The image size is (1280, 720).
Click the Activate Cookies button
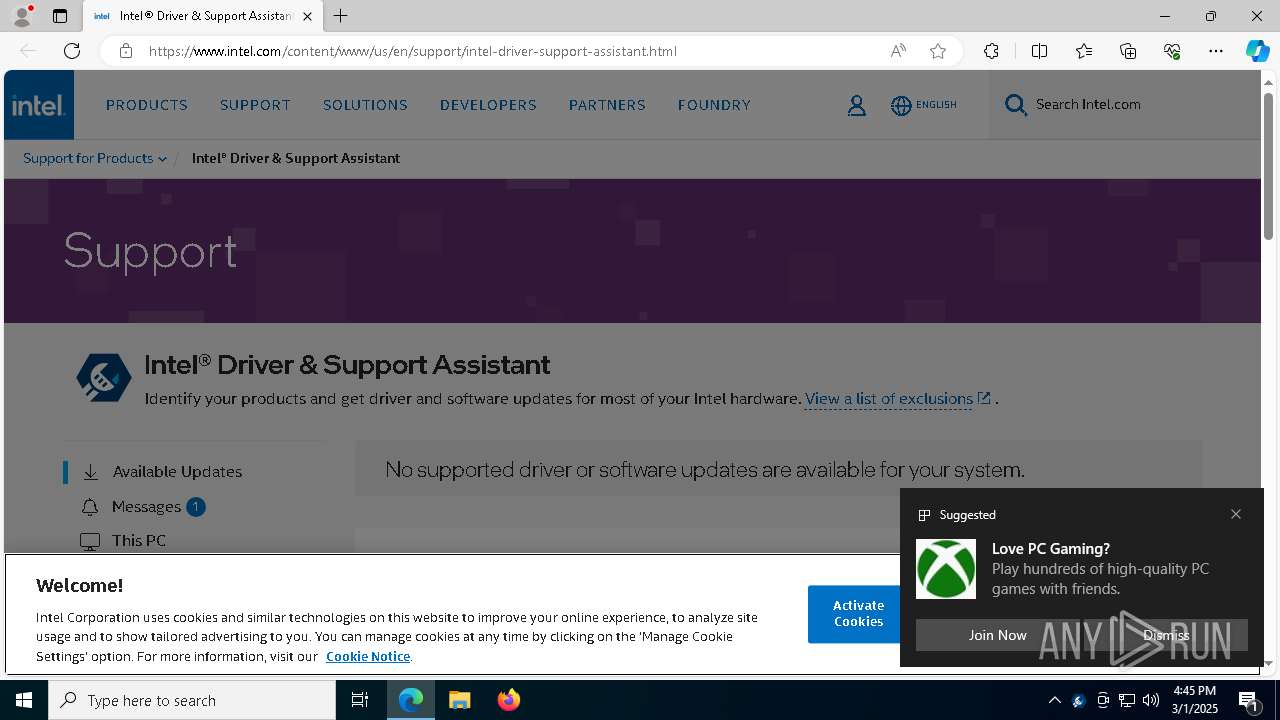click(858, 614)
